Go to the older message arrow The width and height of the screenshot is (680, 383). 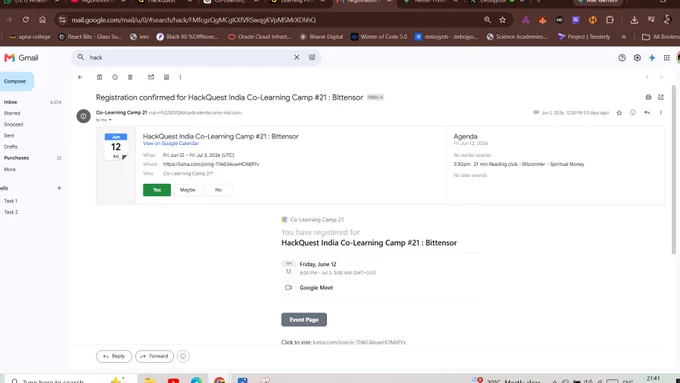pyautogui.click(x=661, y=77)
